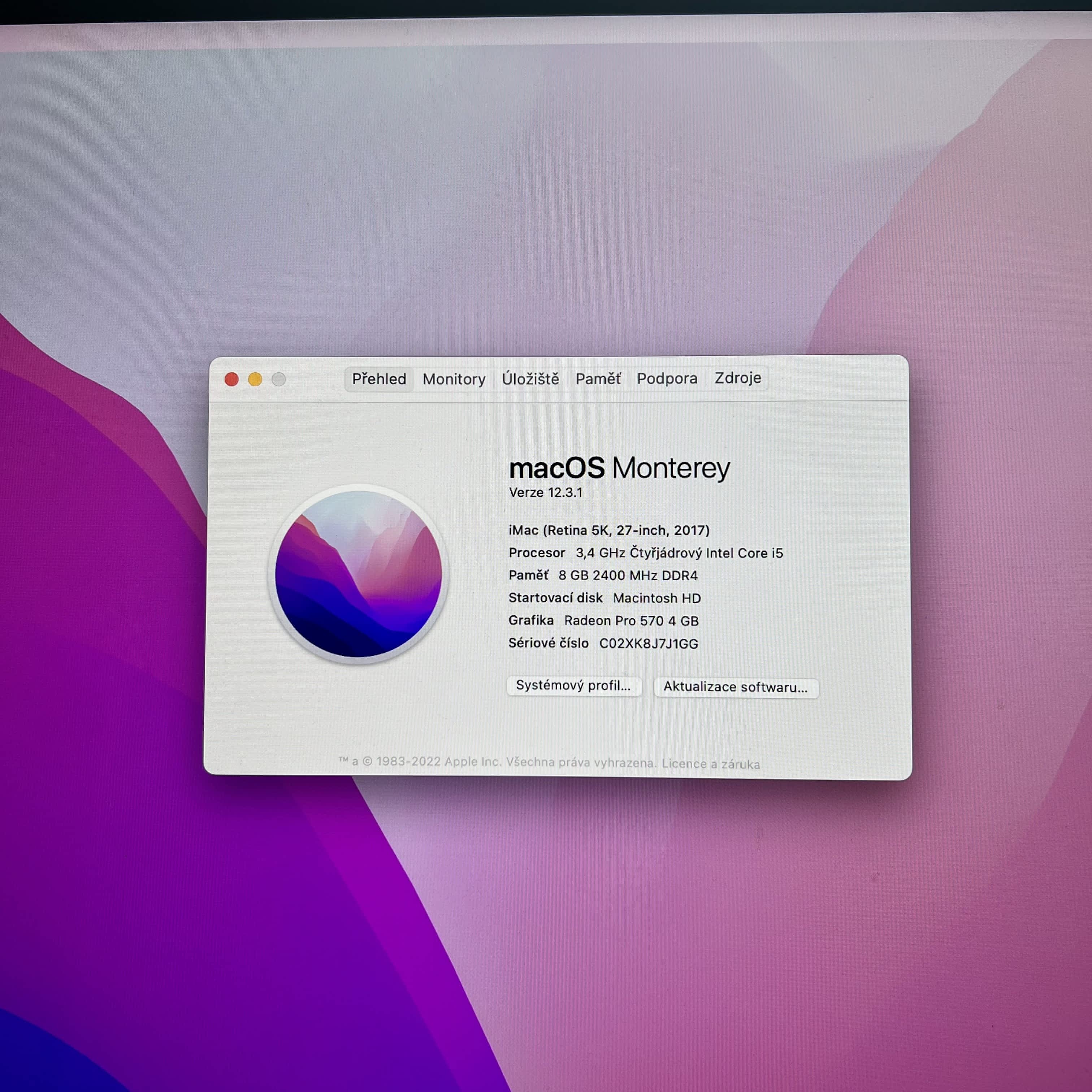Select the Úložiště tab
This screenshot has height=1092, width=1092.
point(530,379)
